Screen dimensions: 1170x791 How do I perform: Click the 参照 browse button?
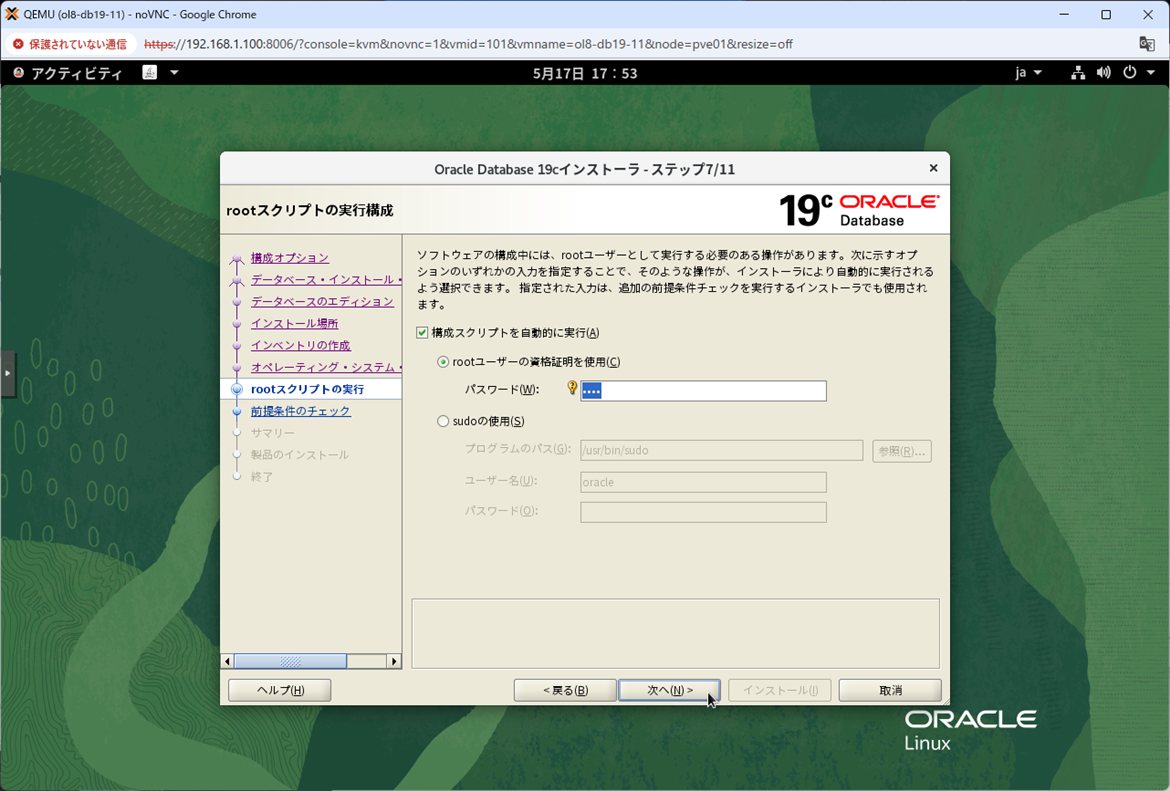pyautogui.click(x=901, y=451)
